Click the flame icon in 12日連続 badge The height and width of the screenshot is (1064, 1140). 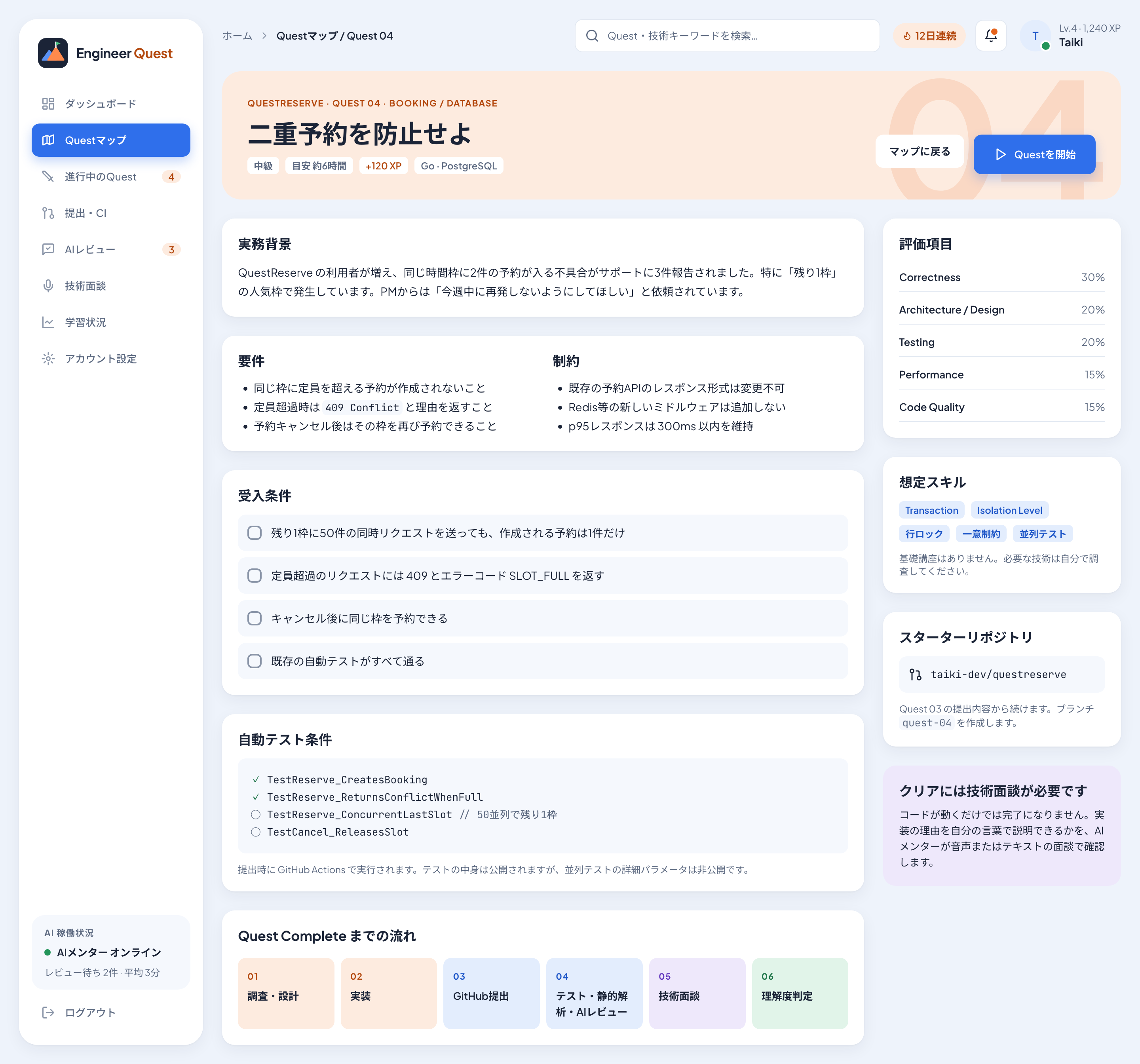click(907, 36)
